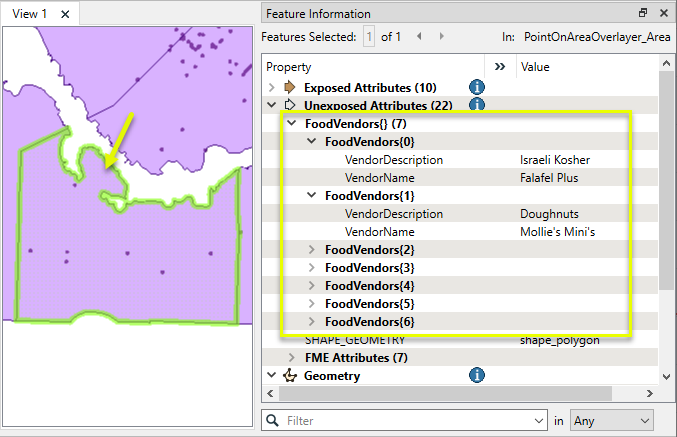
Task: Click the Exposed Attributes info icon
Action: tap(477, 87)
